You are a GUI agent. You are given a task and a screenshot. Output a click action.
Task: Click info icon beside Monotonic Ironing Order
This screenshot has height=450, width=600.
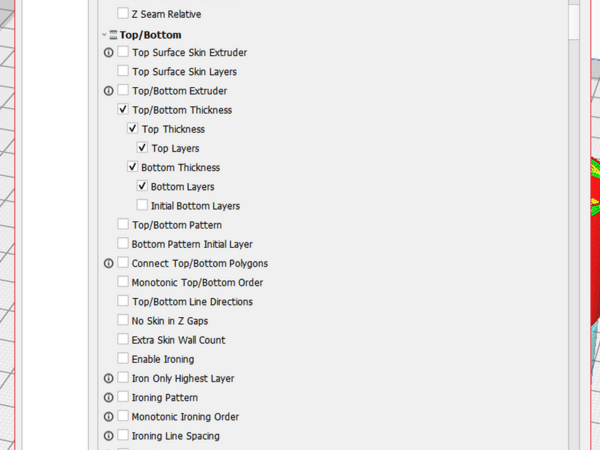point(109,417)
